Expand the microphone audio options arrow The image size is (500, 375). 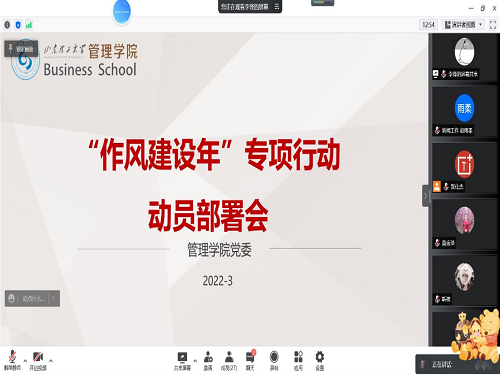tap(25, 361)
